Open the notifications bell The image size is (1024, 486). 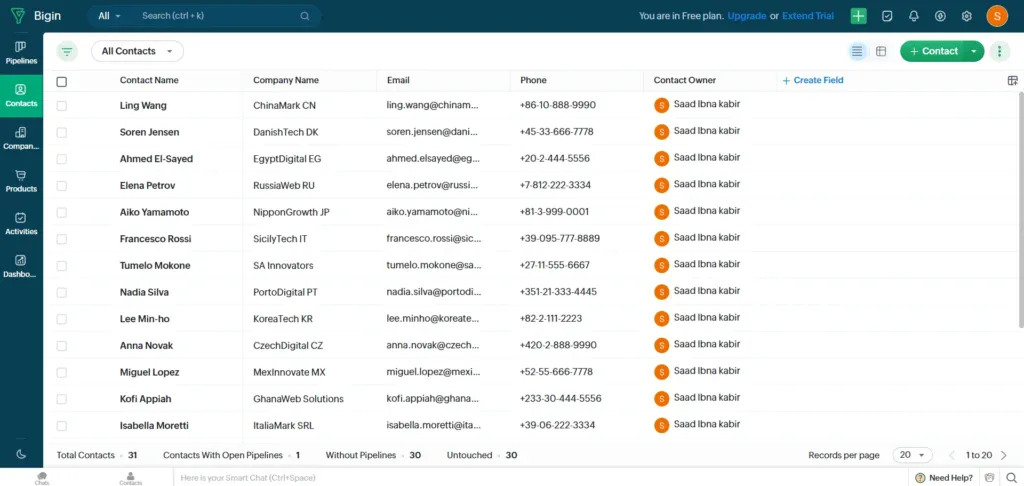[x=914, y=16]
